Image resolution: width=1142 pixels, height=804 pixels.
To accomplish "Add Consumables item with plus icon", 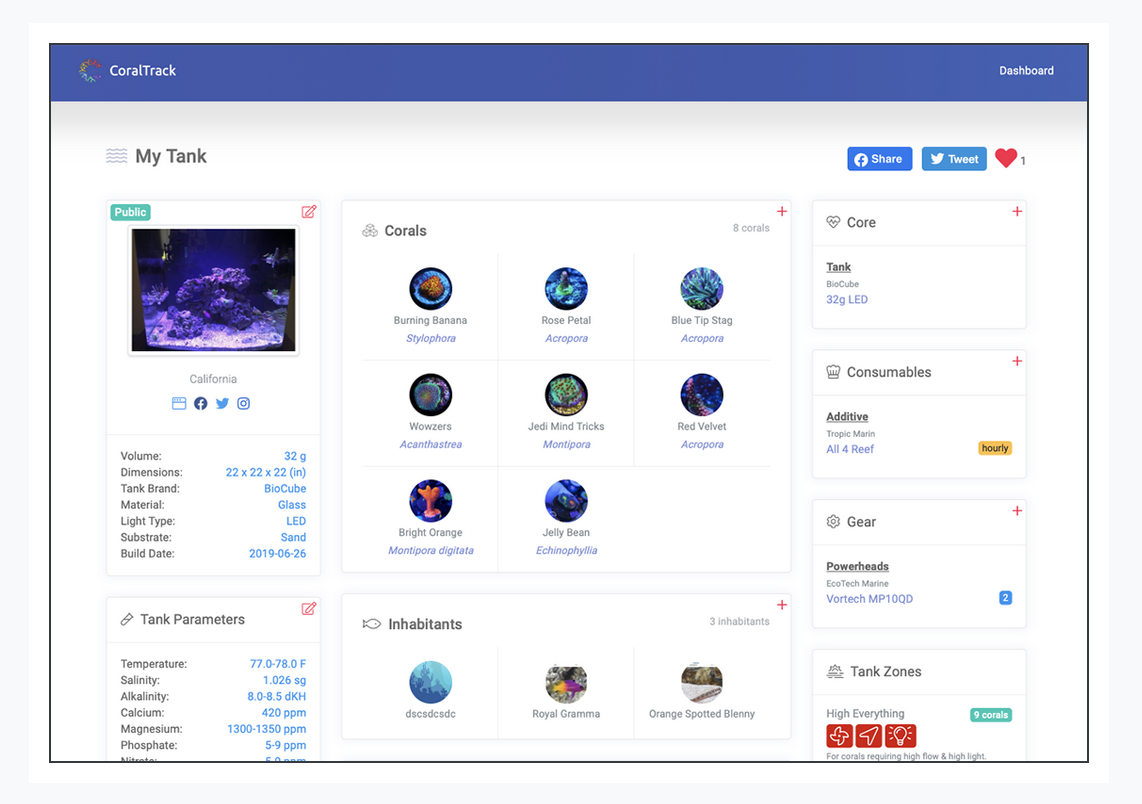I will tap(1017, 361).
